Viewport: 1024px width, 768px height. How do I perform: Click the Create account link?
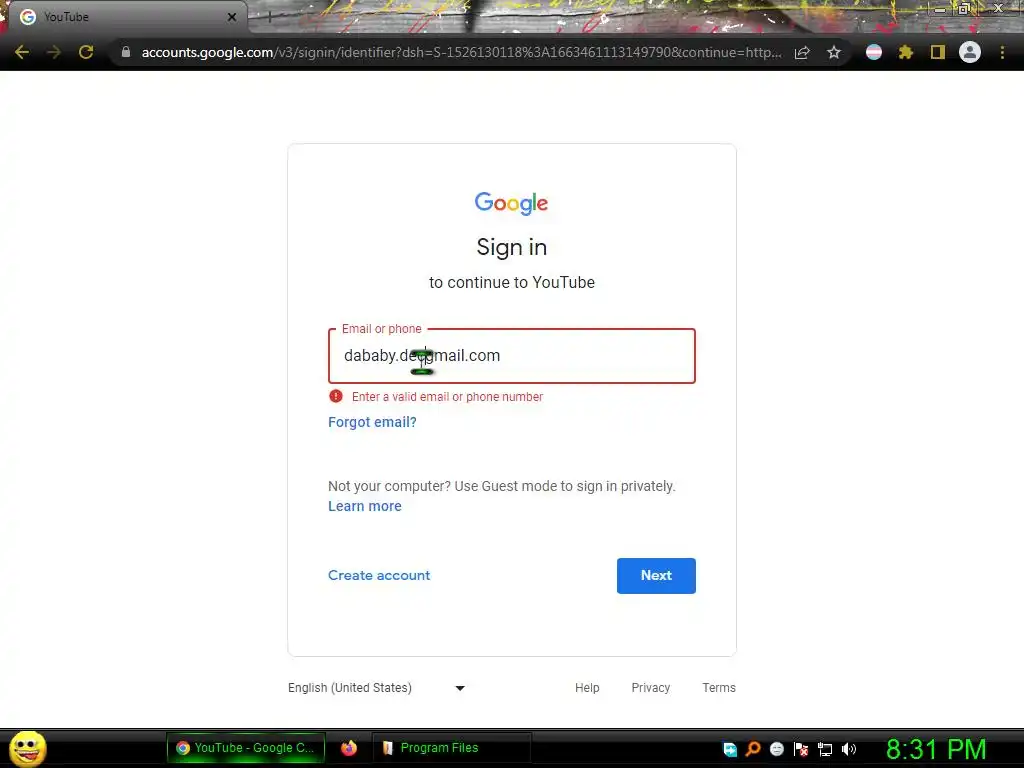[379, 575]
